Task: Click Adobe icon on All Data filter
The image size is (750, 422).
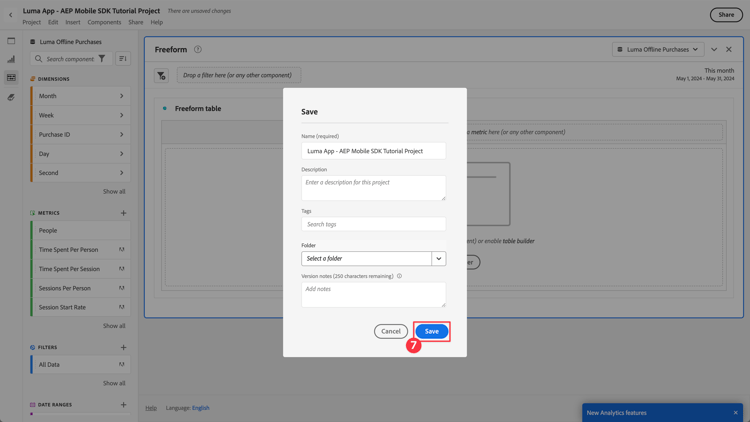Action: click(121, 365)
